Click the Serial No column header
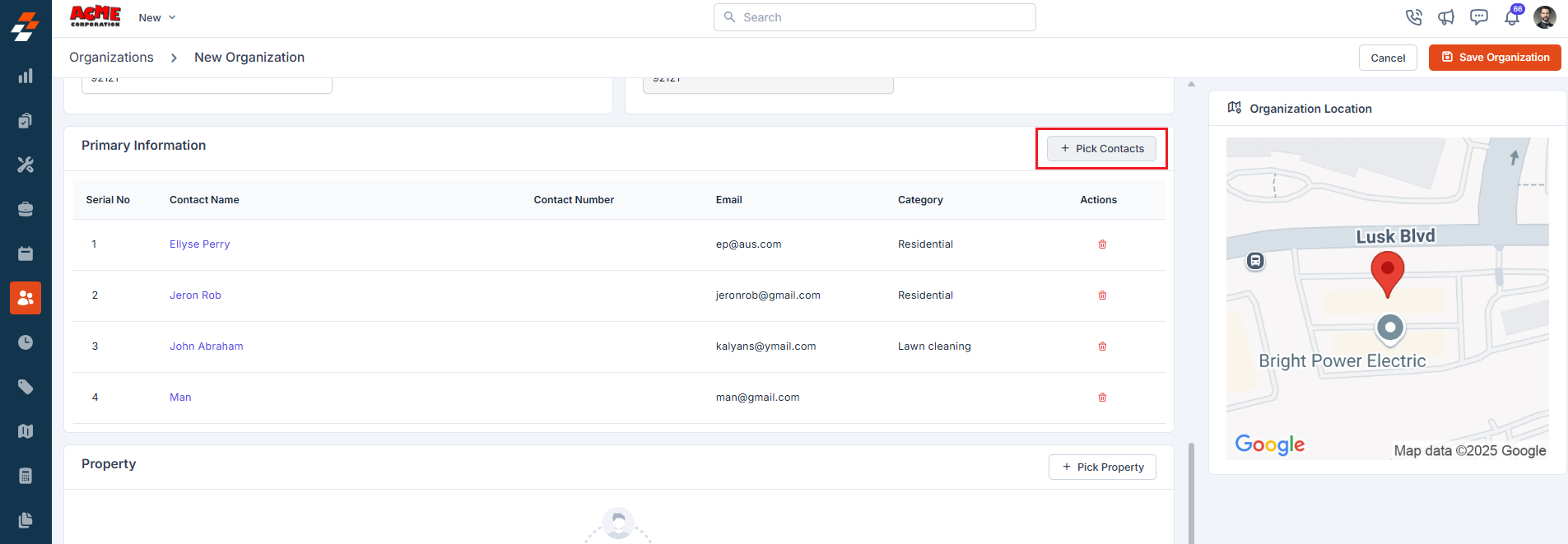 (x=108, y=200)
